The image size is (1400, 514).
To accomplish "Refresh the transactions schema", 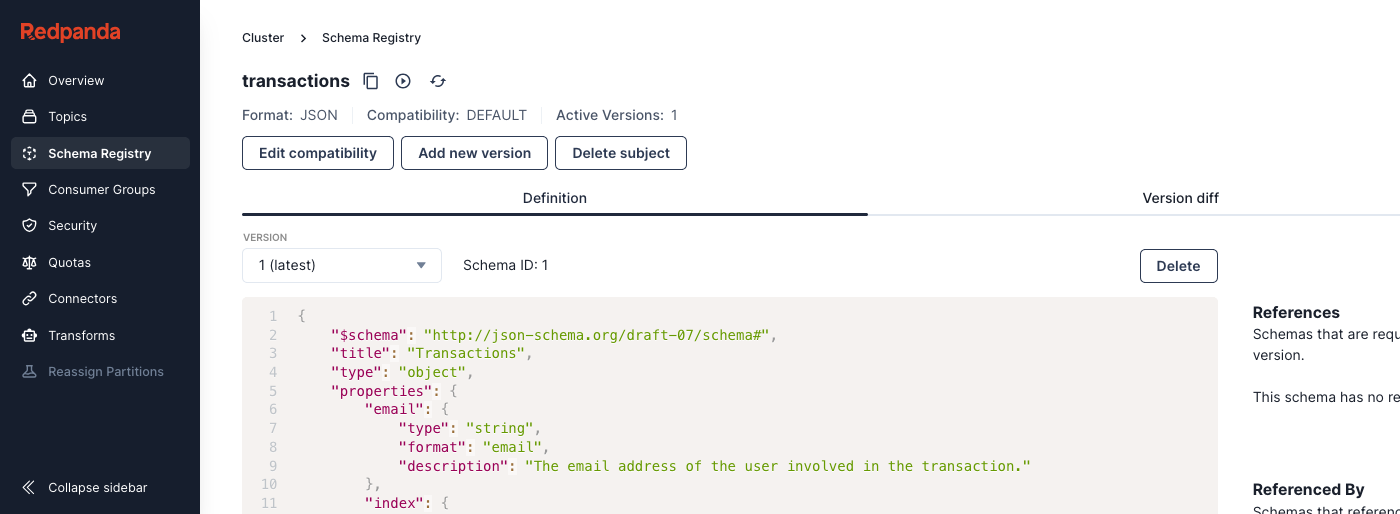I will click(x=438, y=81).
